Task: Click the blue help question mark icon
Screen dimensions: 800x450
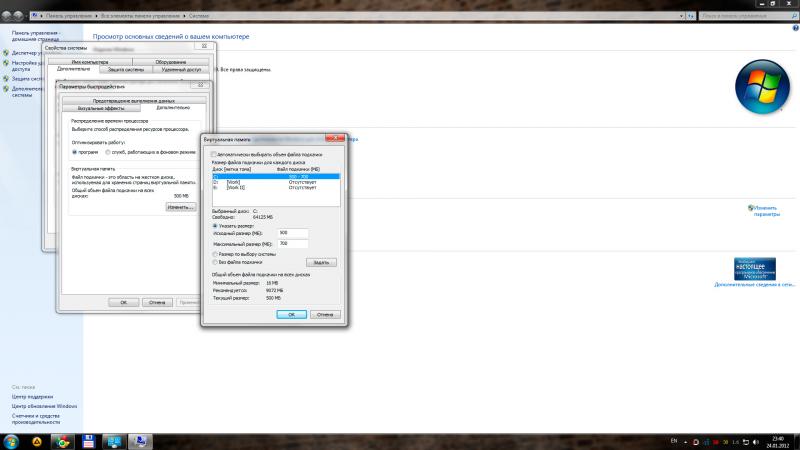Action: (x=795, y=28)
